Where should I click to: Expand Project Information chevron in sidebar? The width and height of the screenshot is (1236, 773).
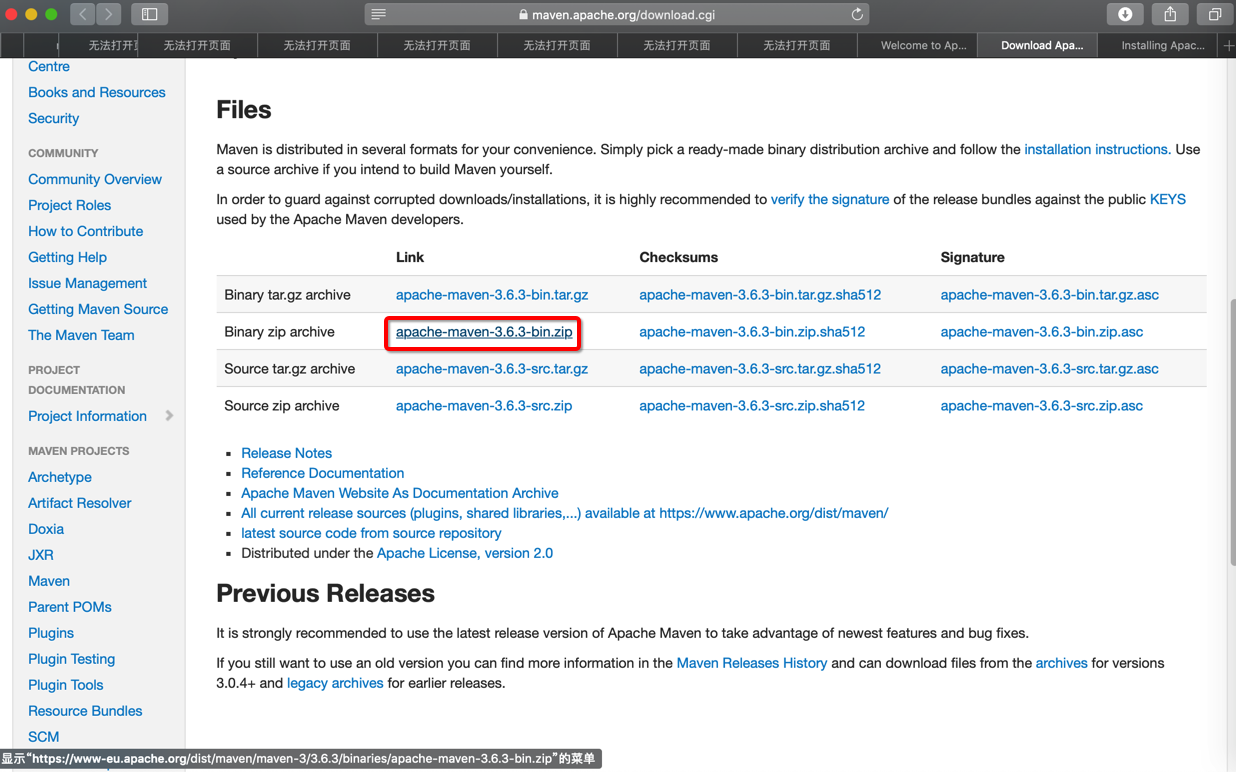click(x=169, y=416)
